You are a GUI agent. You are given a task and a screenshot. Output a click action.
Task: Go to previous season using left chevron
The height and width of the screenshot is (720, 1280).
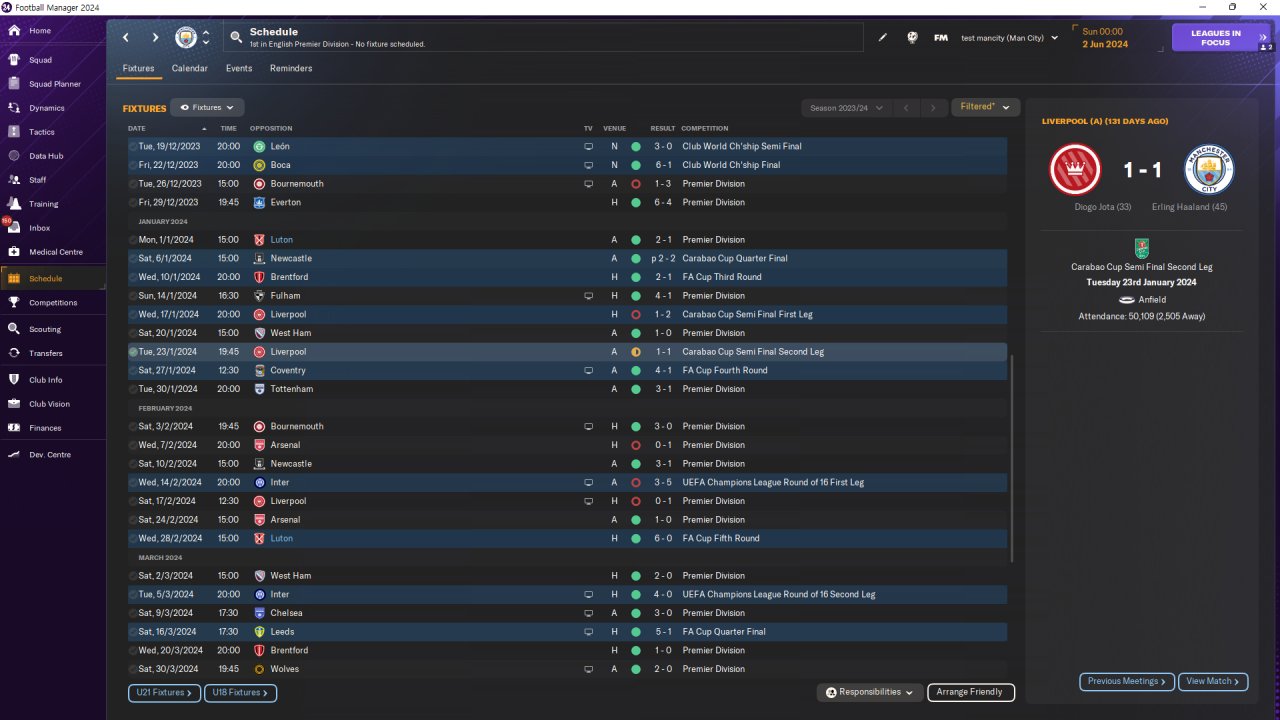click(905, 108)
